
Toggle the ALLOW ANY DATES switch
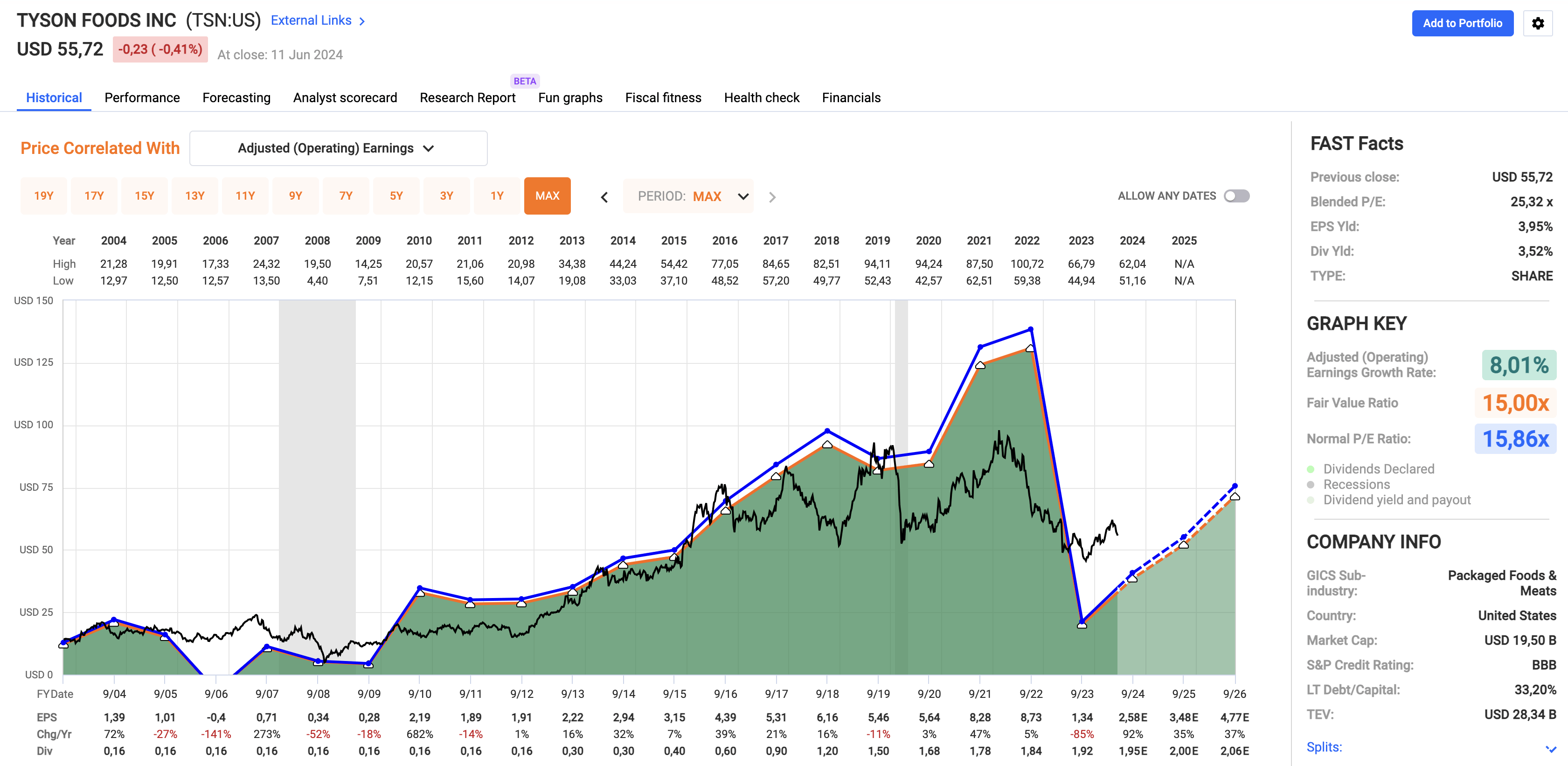[x=1236, y=195]
